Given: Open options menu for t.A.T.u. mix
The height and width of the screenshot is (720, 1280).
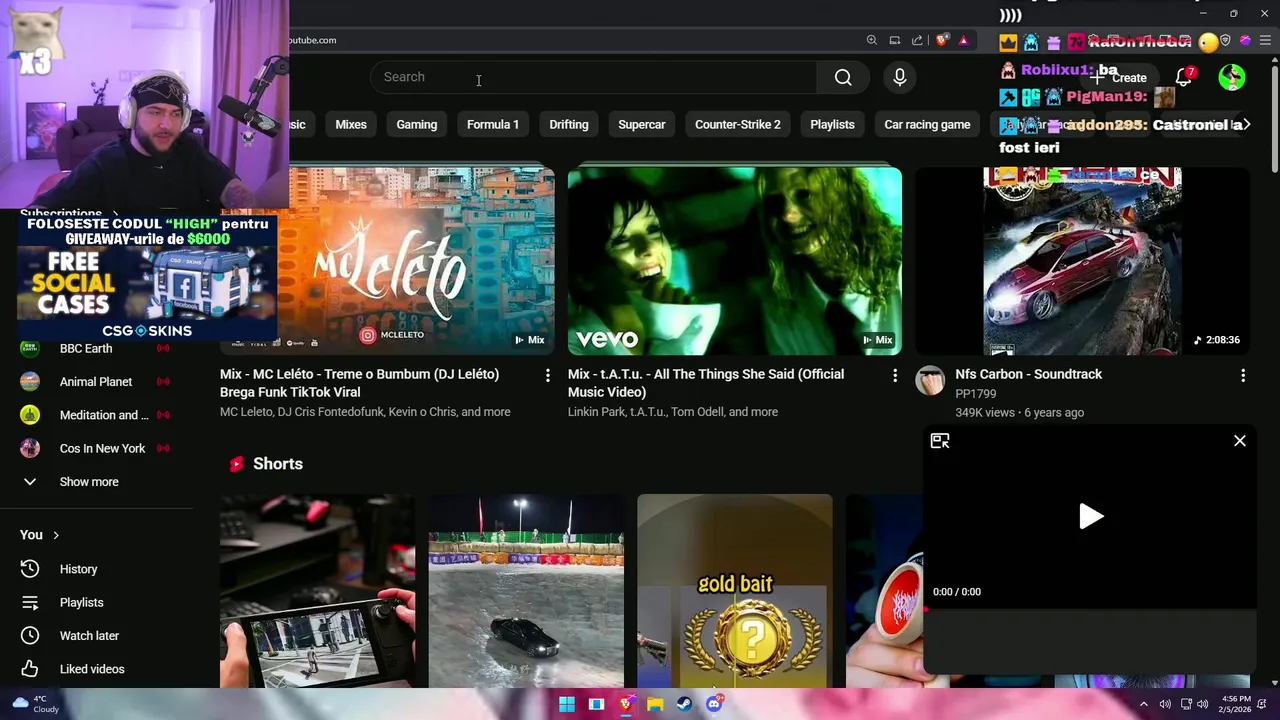Looking at the screenshot, I should (895, 375).
